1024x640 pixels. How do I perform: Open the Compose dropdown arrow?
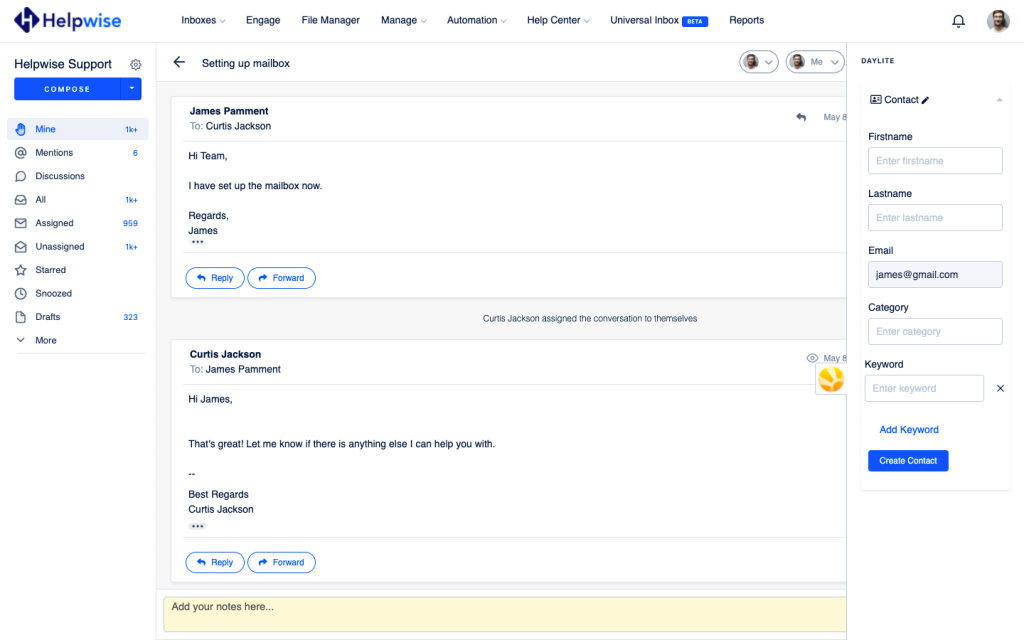pyautogui.click(x=131, y=89)
